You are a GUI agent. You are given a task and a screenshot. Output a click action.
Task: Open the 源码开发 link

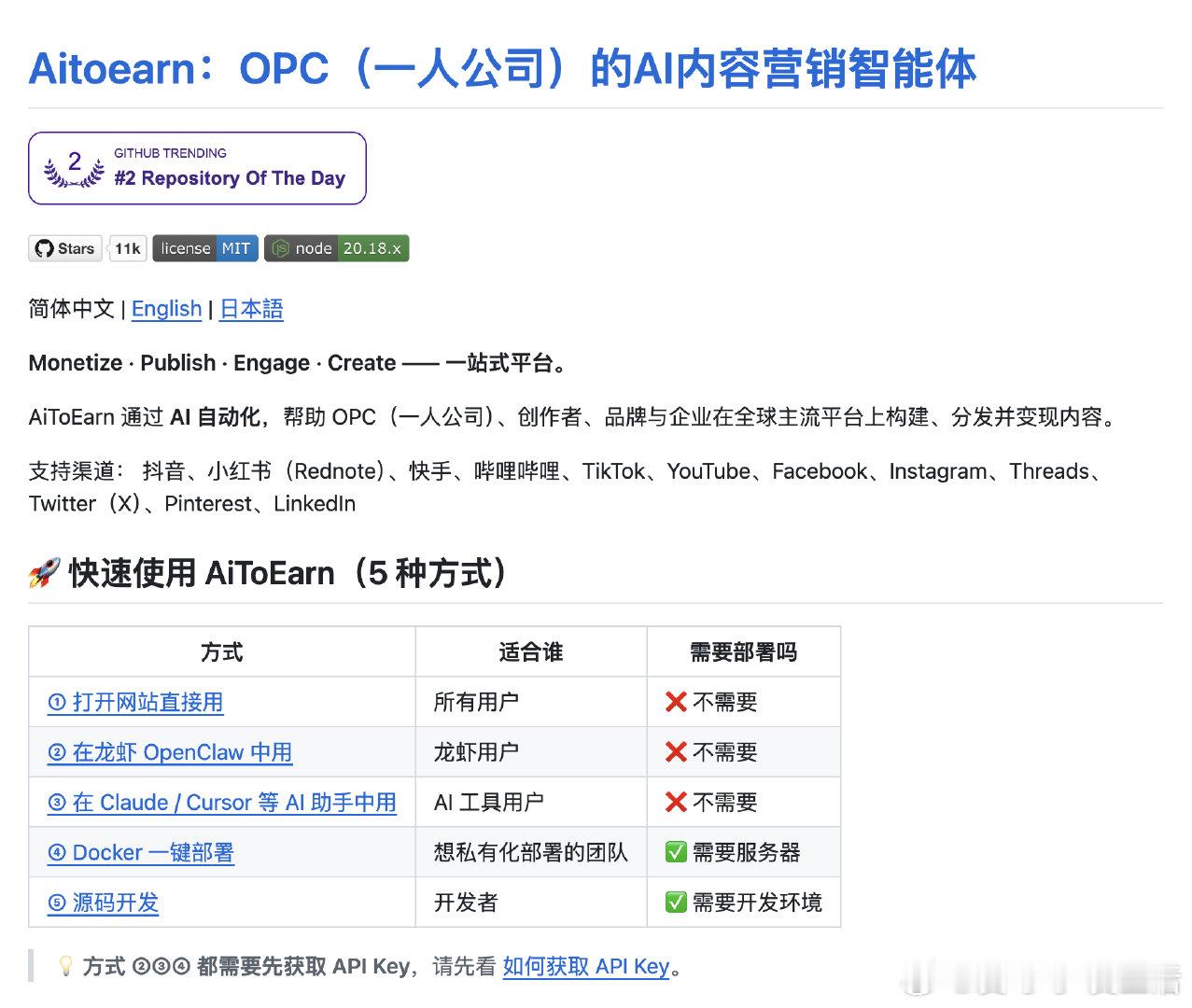104,903
